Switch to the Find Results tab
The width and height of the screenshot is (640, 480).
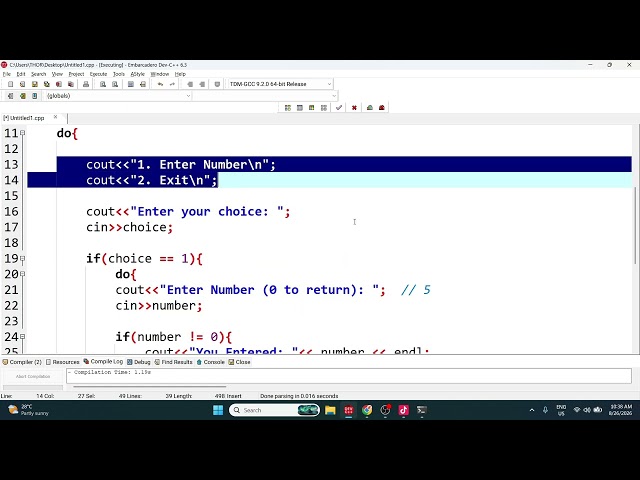173,362
